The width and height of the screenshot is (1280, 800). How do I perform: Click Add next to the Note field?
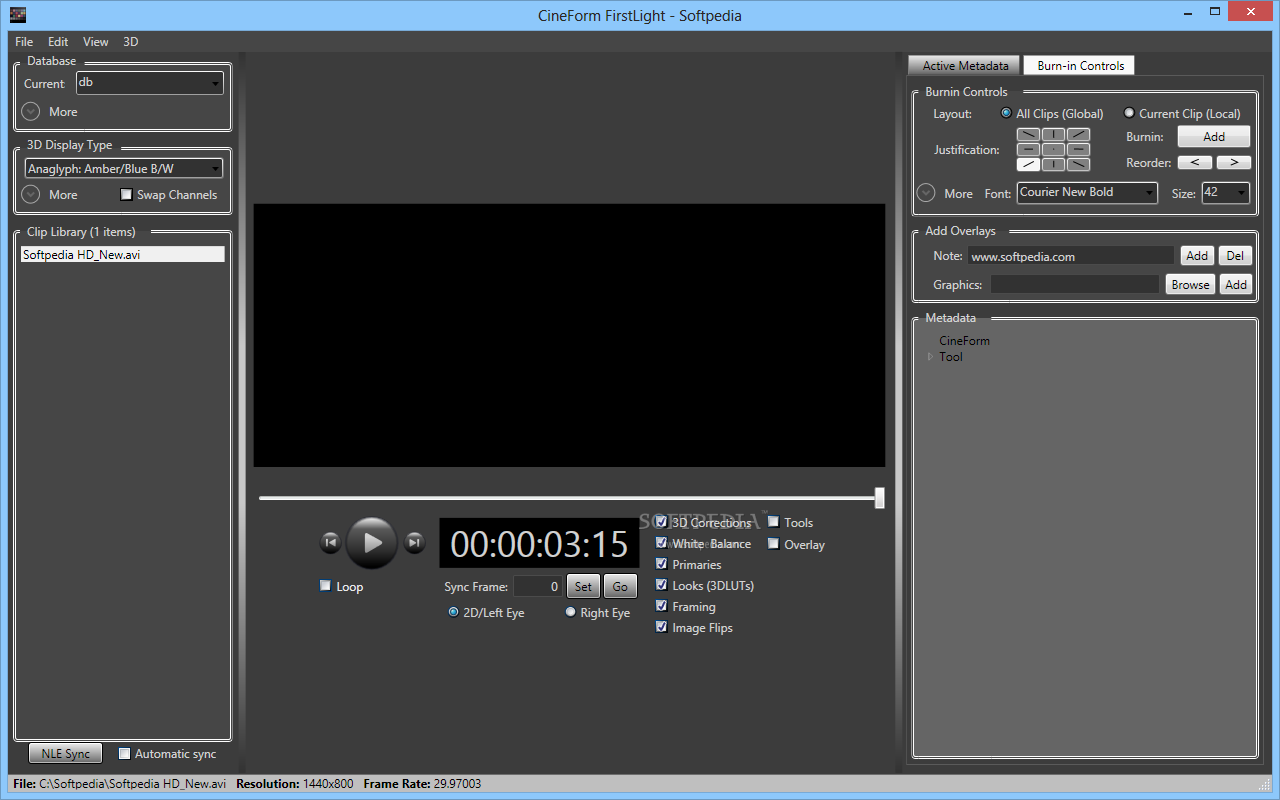(1197, 255)
